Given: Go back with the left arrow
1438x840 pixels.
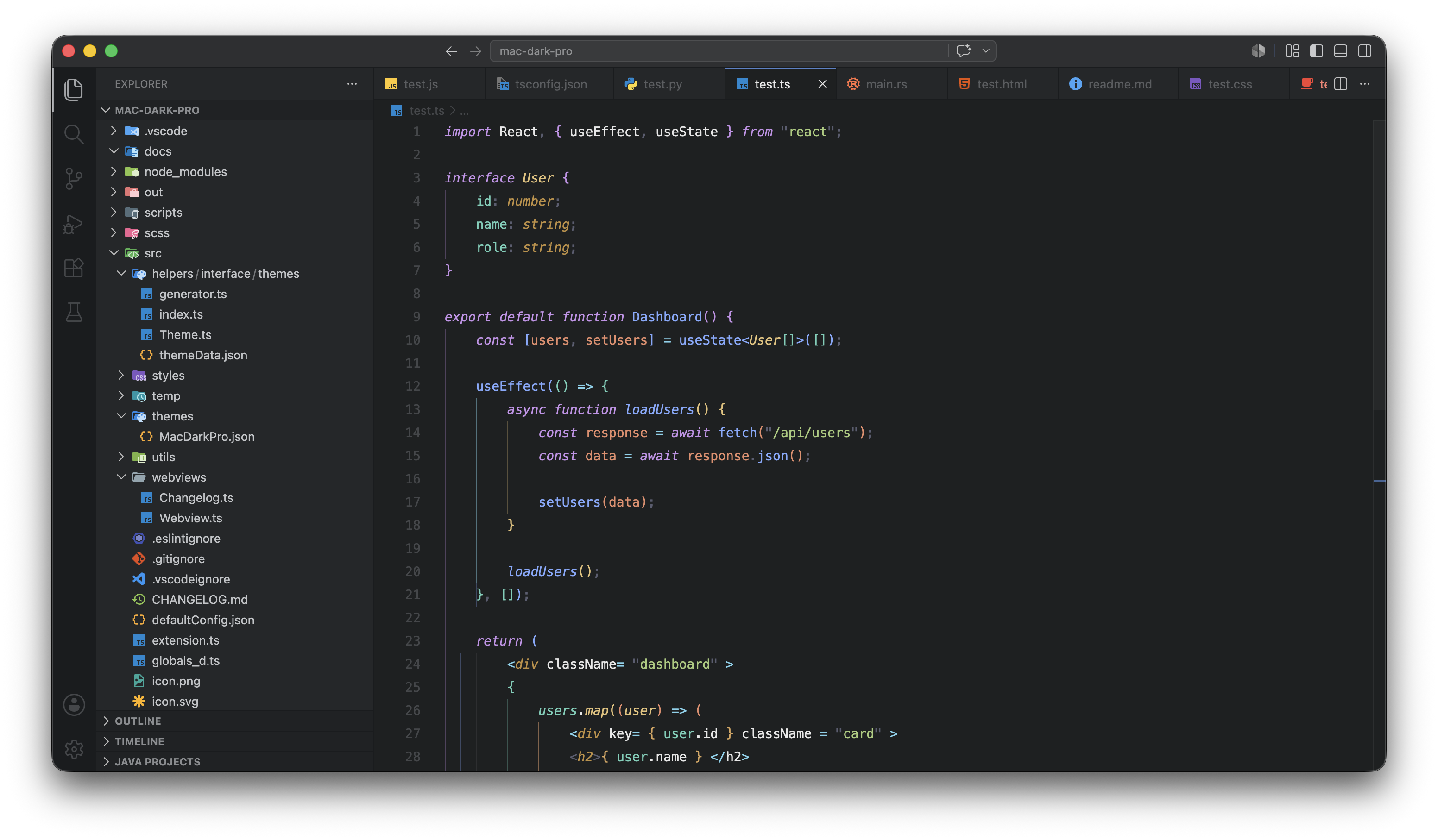Looking at the screenshot, I should 451,51.
